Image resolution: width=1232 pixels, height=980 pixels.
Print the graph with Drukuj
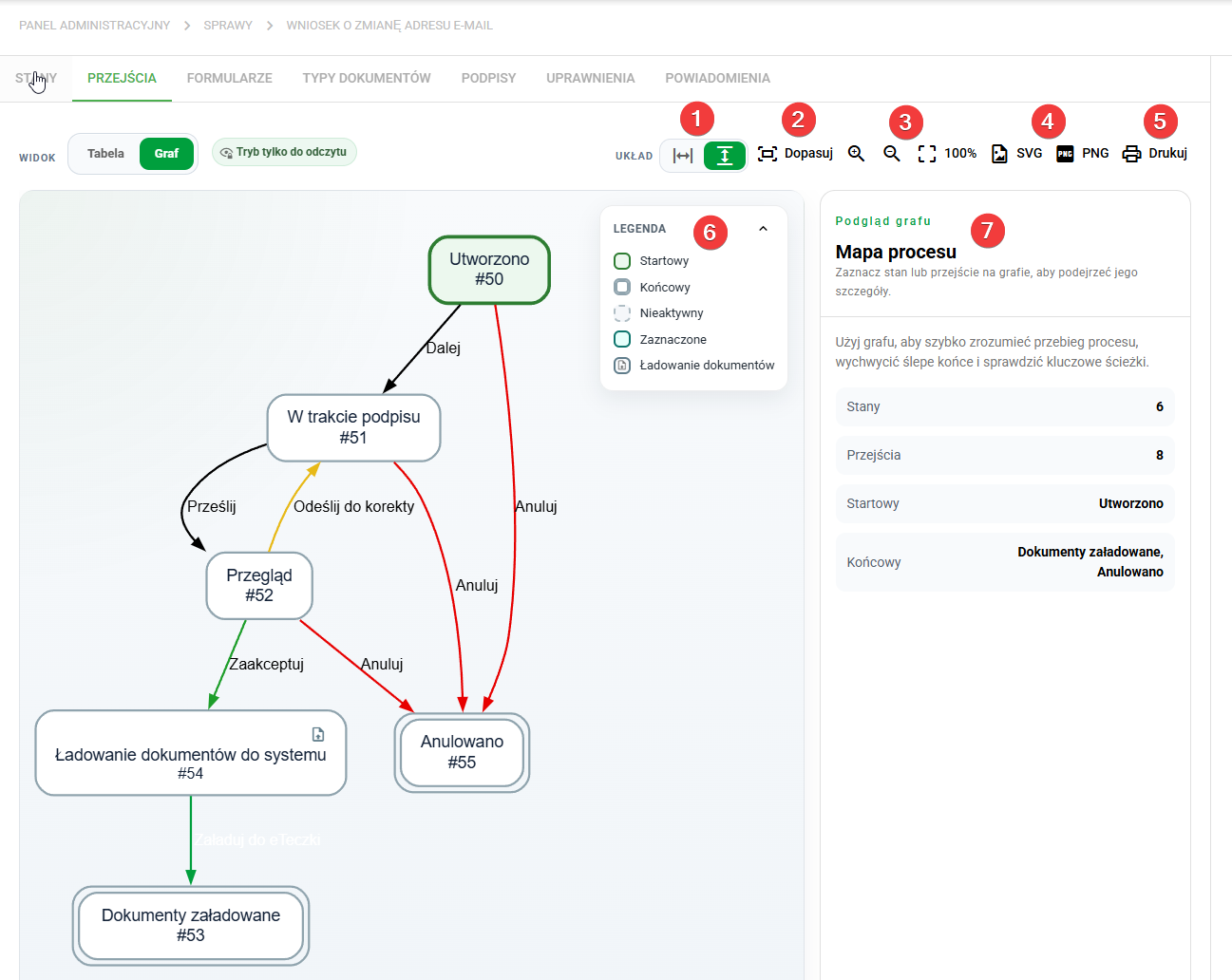click(x=1154, y=154)
